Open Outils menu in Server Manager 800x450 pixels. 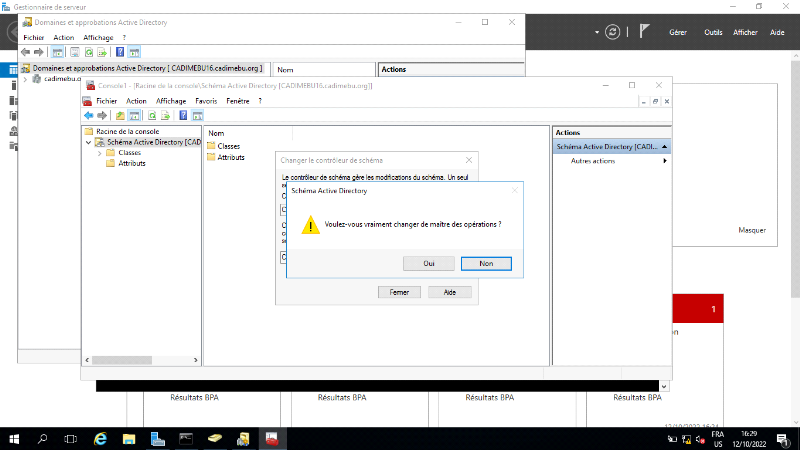pyautogui.click(x=713, y=32)
